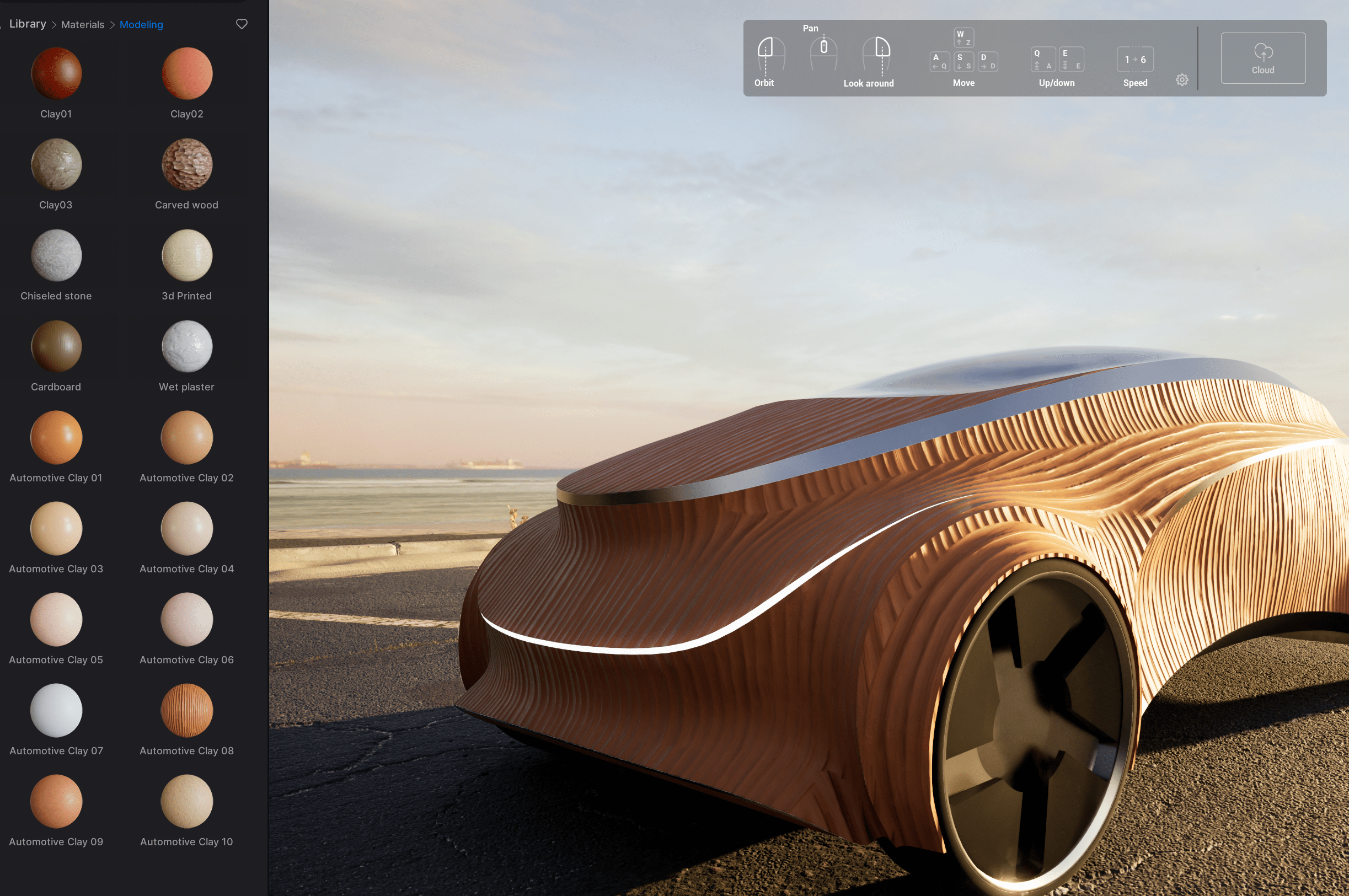Click the Q key up/down icon
This screenshot has width=1349, height=896.
click(1043, 60)
